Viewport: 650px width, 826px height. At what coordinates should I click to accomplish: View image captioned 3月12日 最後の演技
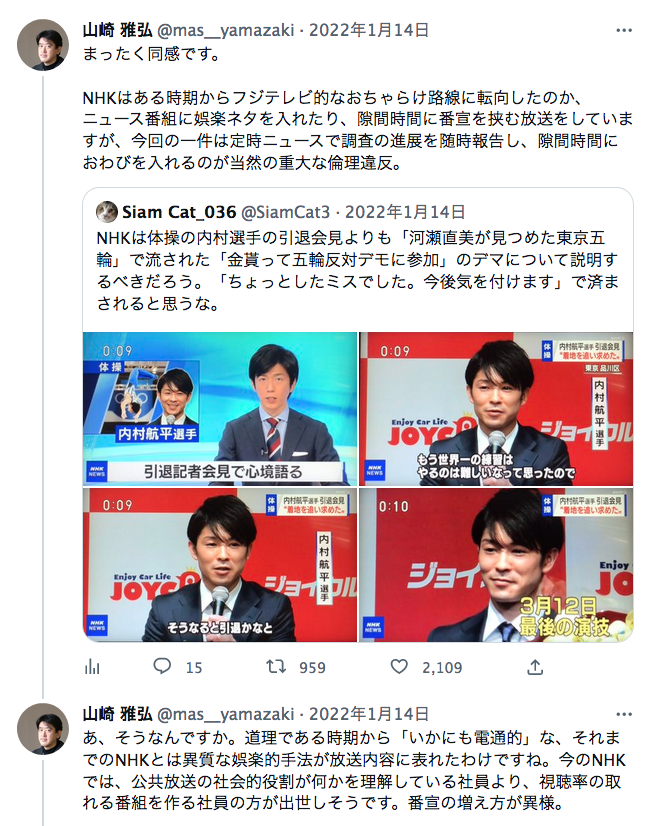[496, 565]
